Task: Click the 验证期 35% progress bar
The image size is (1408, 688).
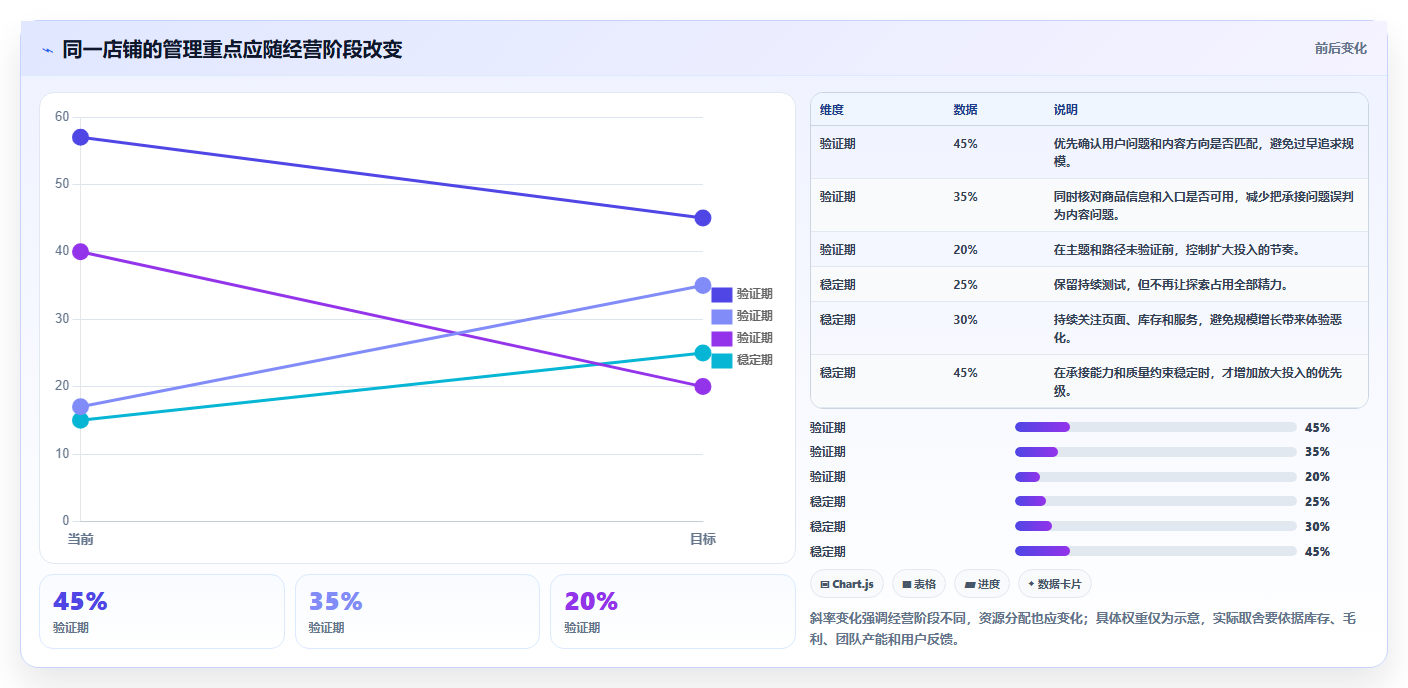Action: [1155, 452]
